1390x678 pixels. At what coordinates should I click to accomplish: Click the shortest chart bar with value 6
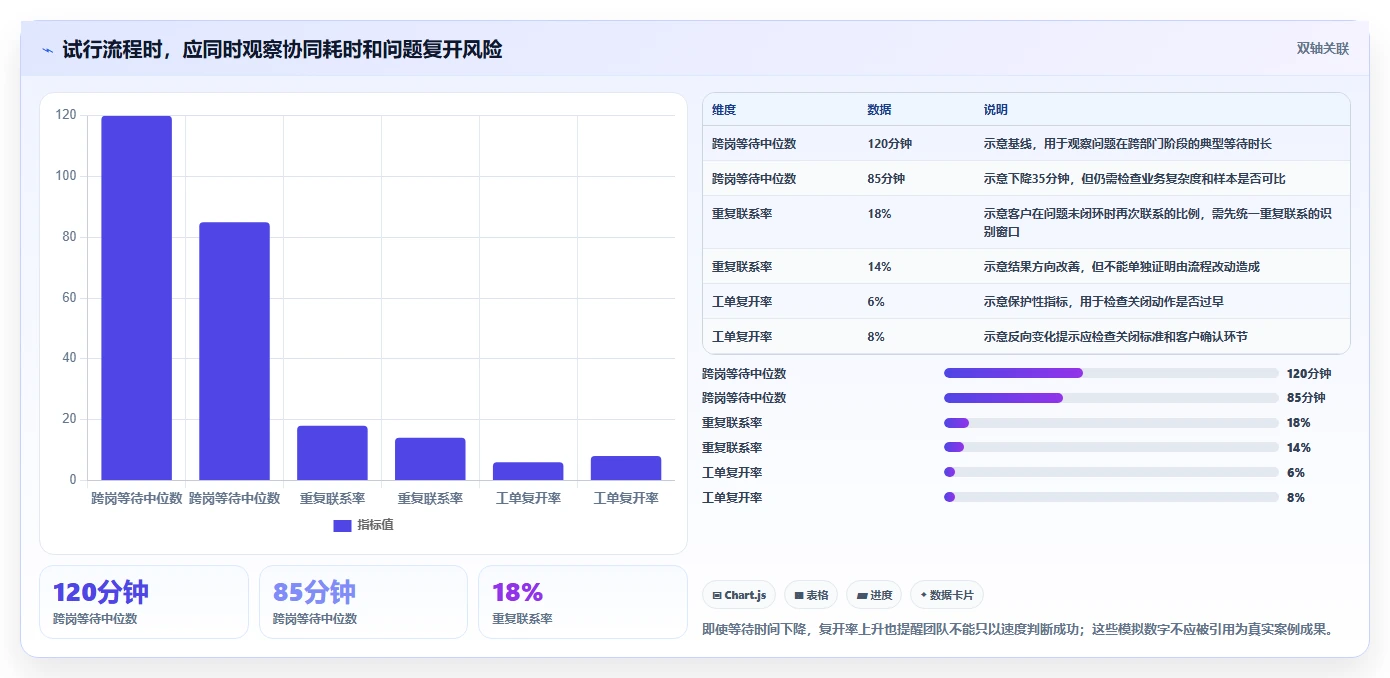(528, 471)
